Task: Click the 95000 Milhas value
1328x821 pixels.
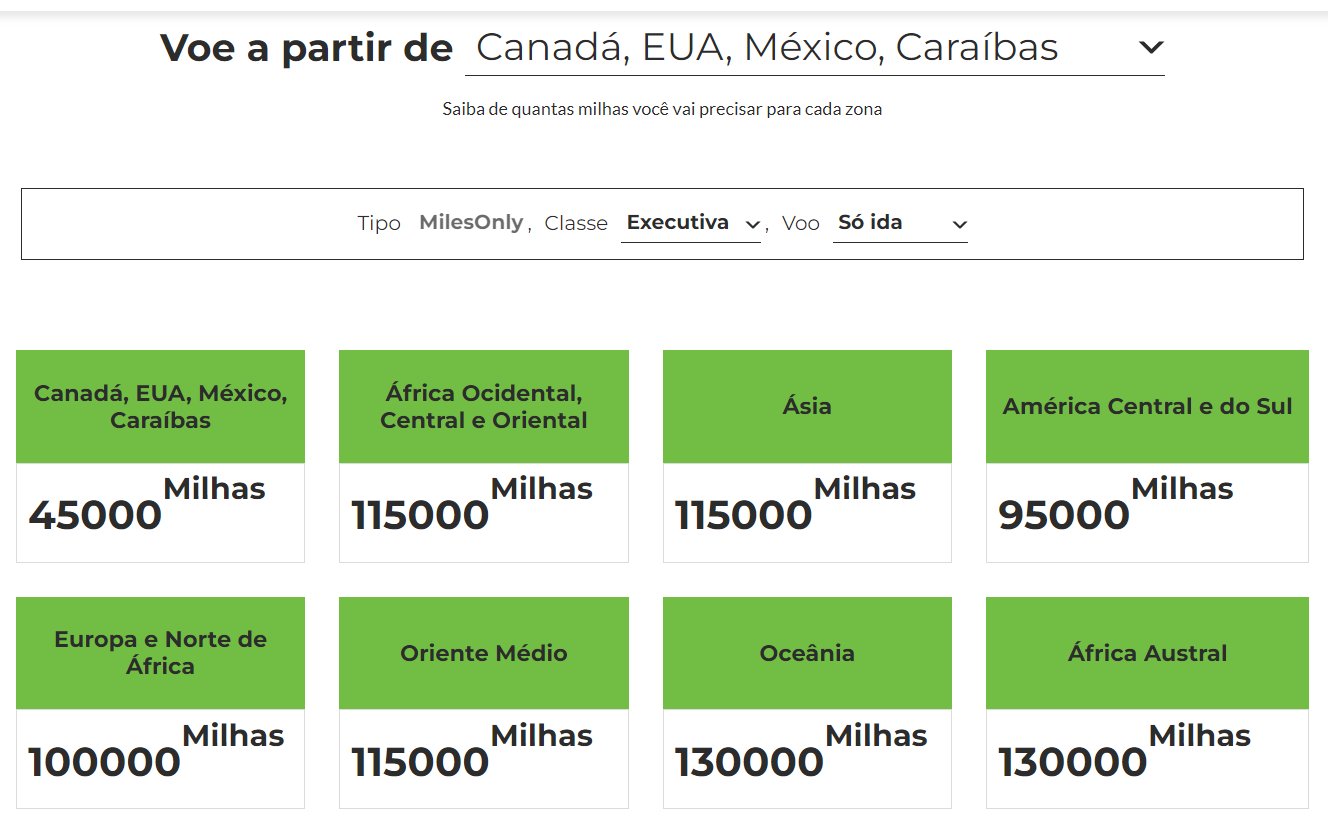Action: pyautogui.click(x=1116, y=504)
